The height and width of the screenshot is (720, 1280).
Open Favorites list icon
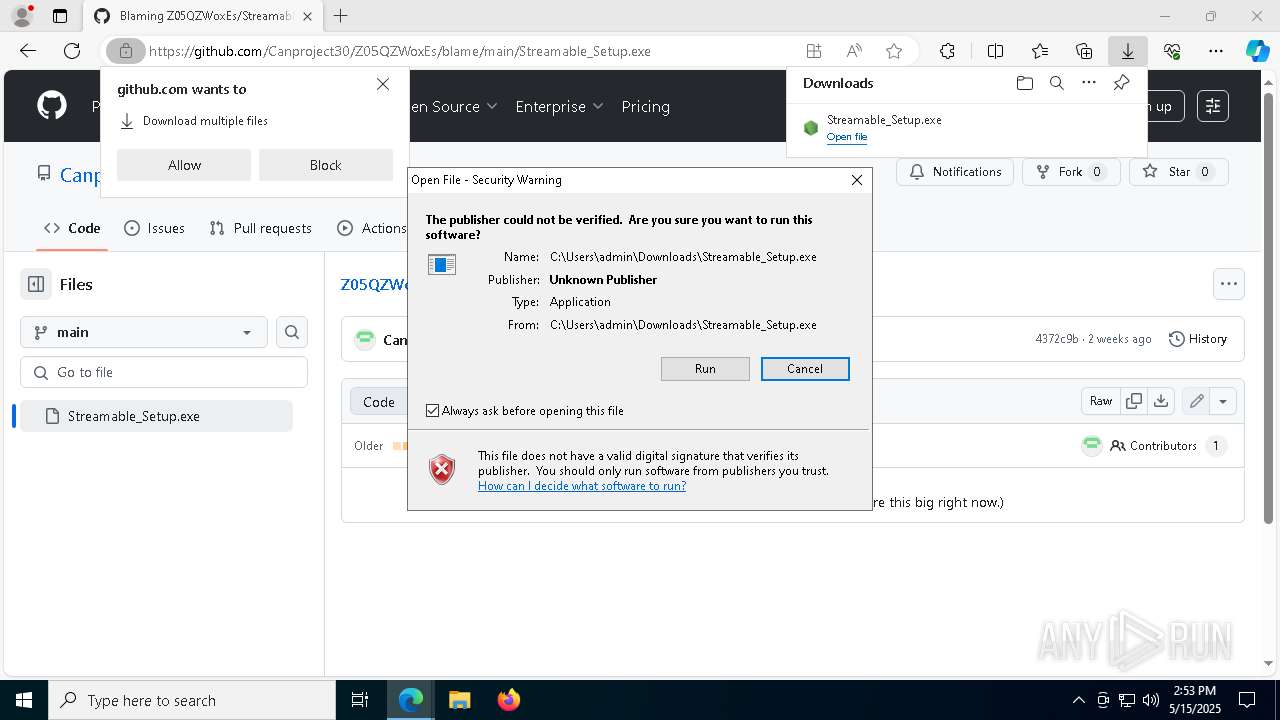click(x=1040, y=51)
